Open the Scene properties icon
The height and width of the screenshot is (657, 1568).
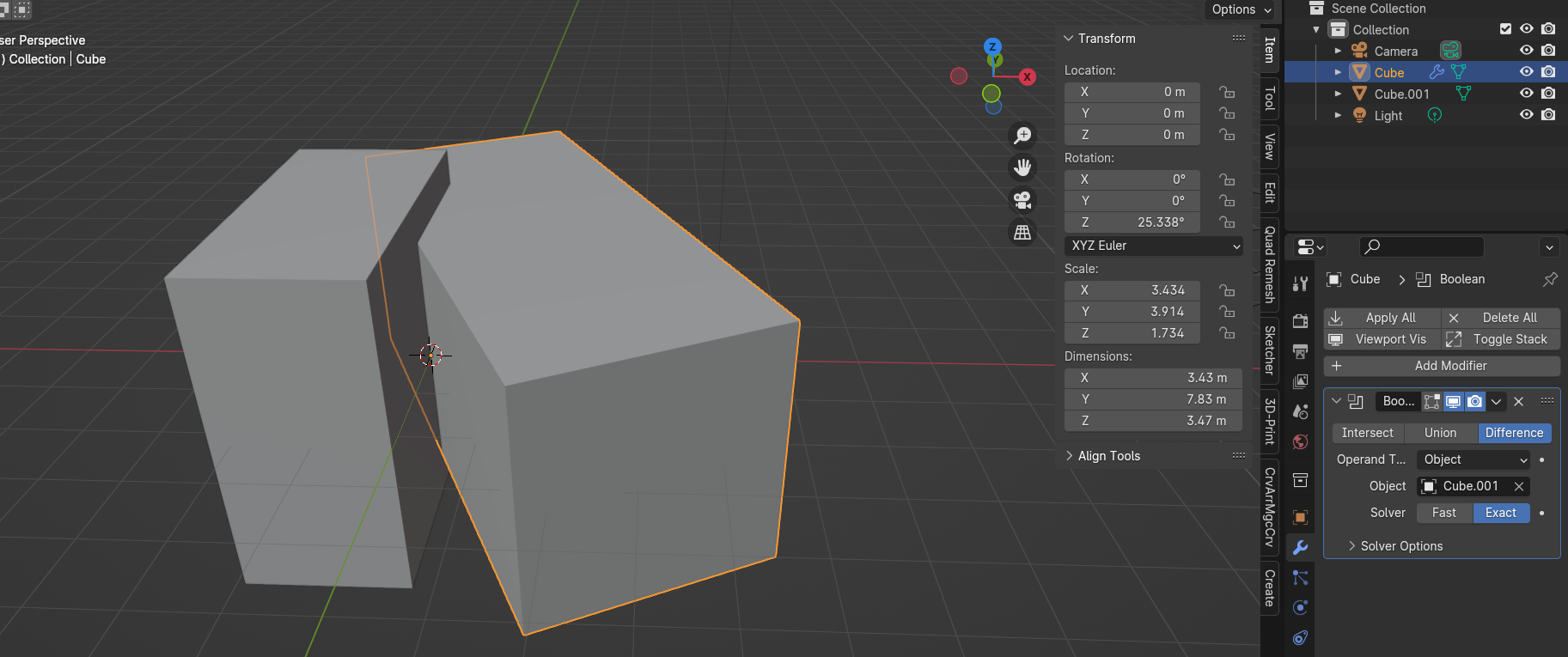pyautogui.click(x=1301, y=411)
